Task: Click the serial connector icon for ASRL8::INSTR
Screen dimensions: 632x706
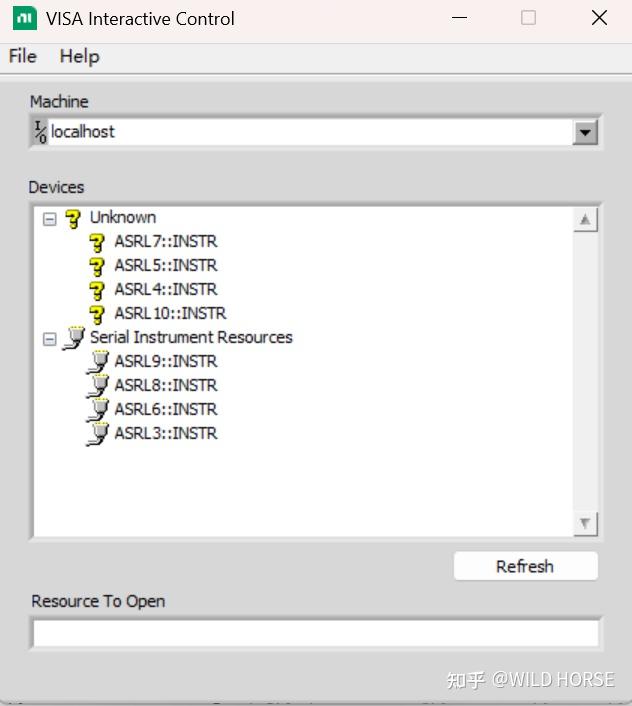Action: [x=98, y=386]
